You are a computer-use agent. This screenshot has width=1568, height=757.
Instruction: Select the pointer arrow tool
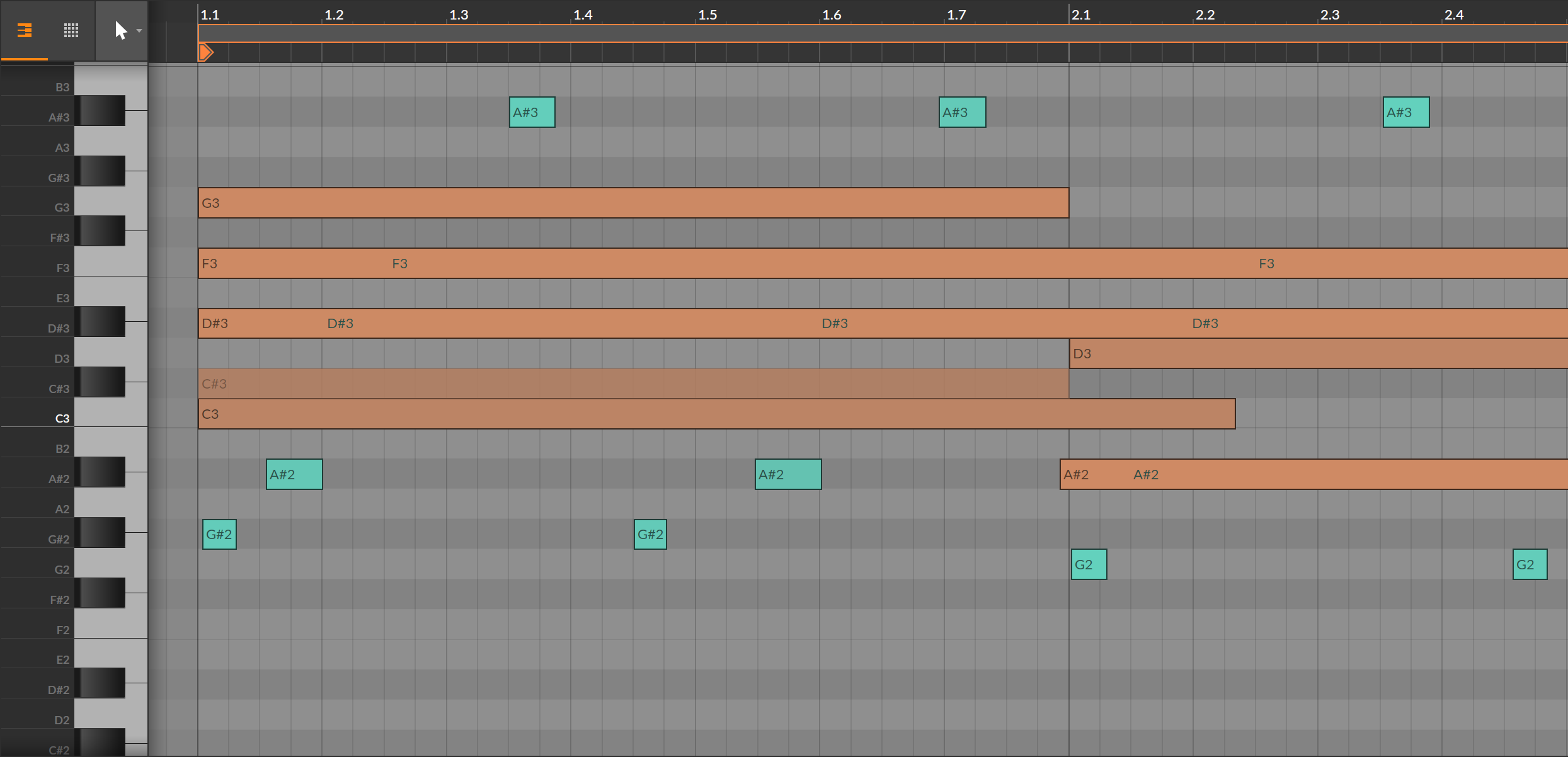(120, 30)
